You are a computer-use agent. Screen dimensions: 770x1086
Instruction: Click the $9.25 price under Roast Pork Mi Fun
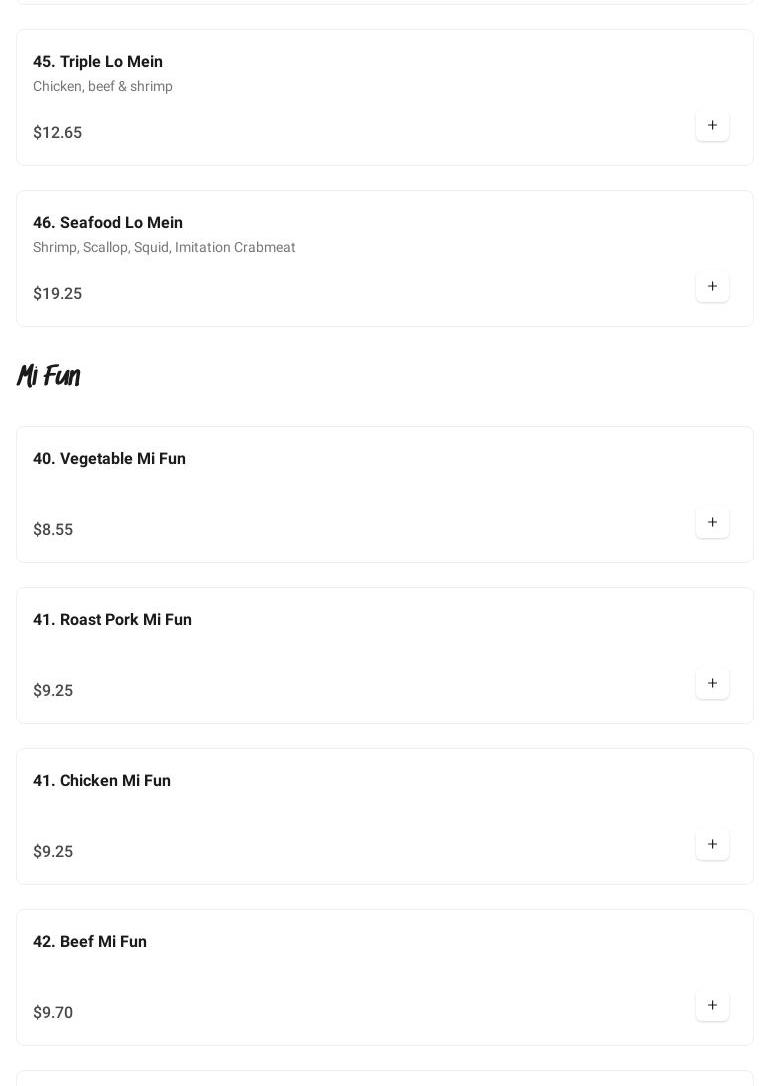pyautogui.click(x=53, y=691)
